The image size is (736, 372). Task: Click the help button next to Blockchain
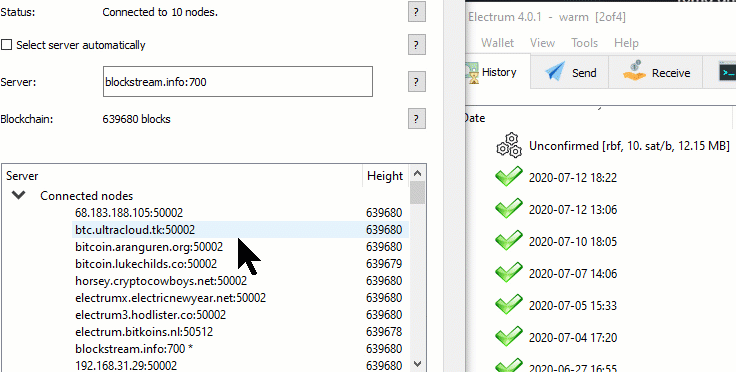[x=416, y=119]
